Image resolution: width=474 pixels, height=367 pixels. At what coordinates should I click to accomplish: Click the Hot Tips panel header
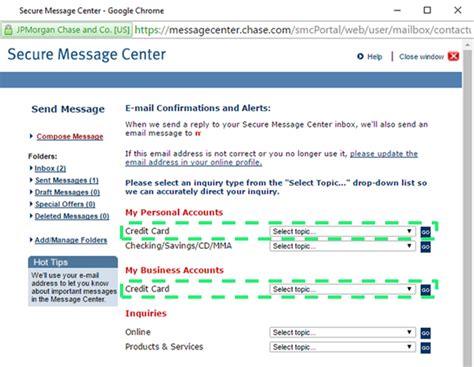pyautogui.click(x=73, y=262)
